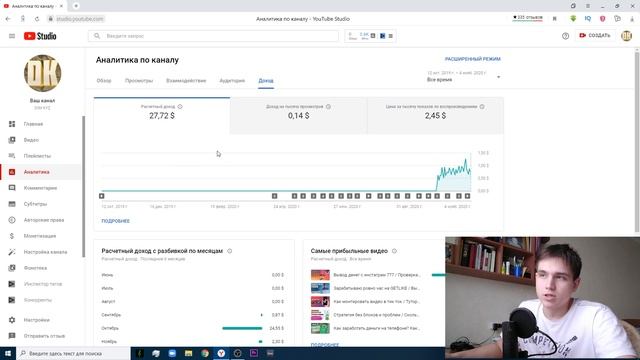Screen dimensions: 640x360
Task: Open a new browser tab with plus
Action: click(76, 6)
